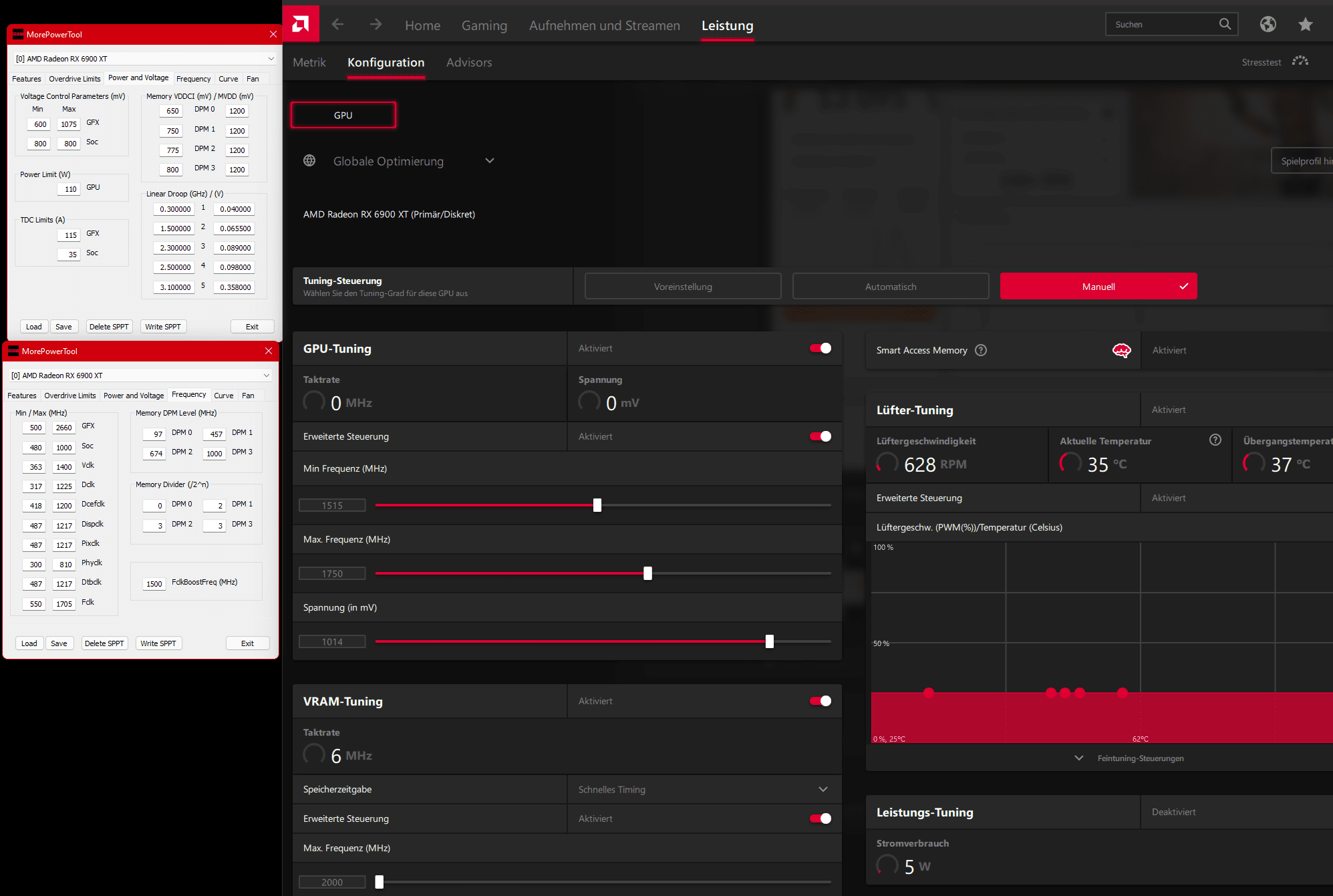This screenshot has width=1333, height=896.
Task: Click the lower MorePowerTool title icon
Action: click(13, 351)
